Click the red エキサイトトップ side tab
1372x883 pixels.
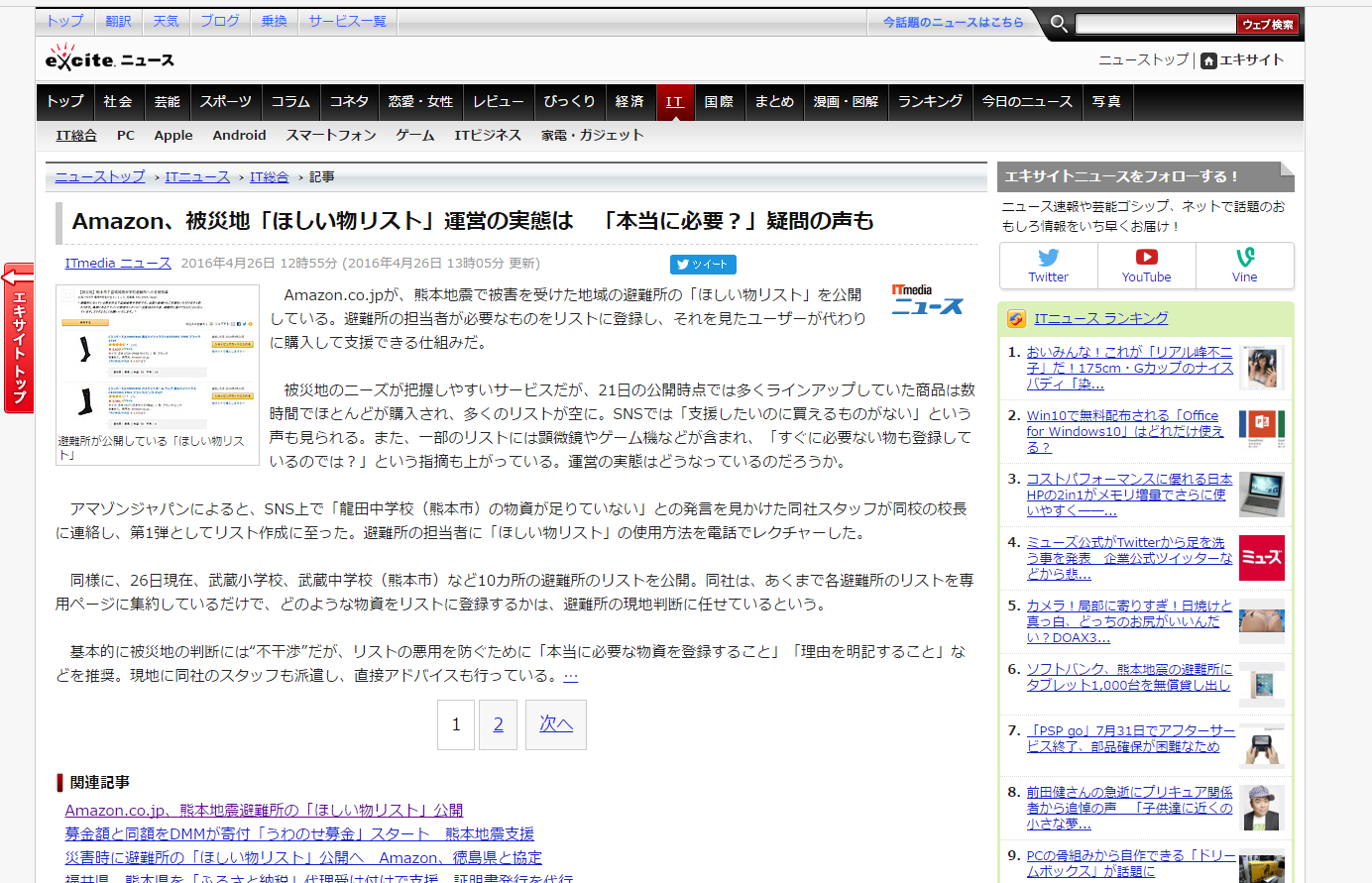tap(18, 338)
